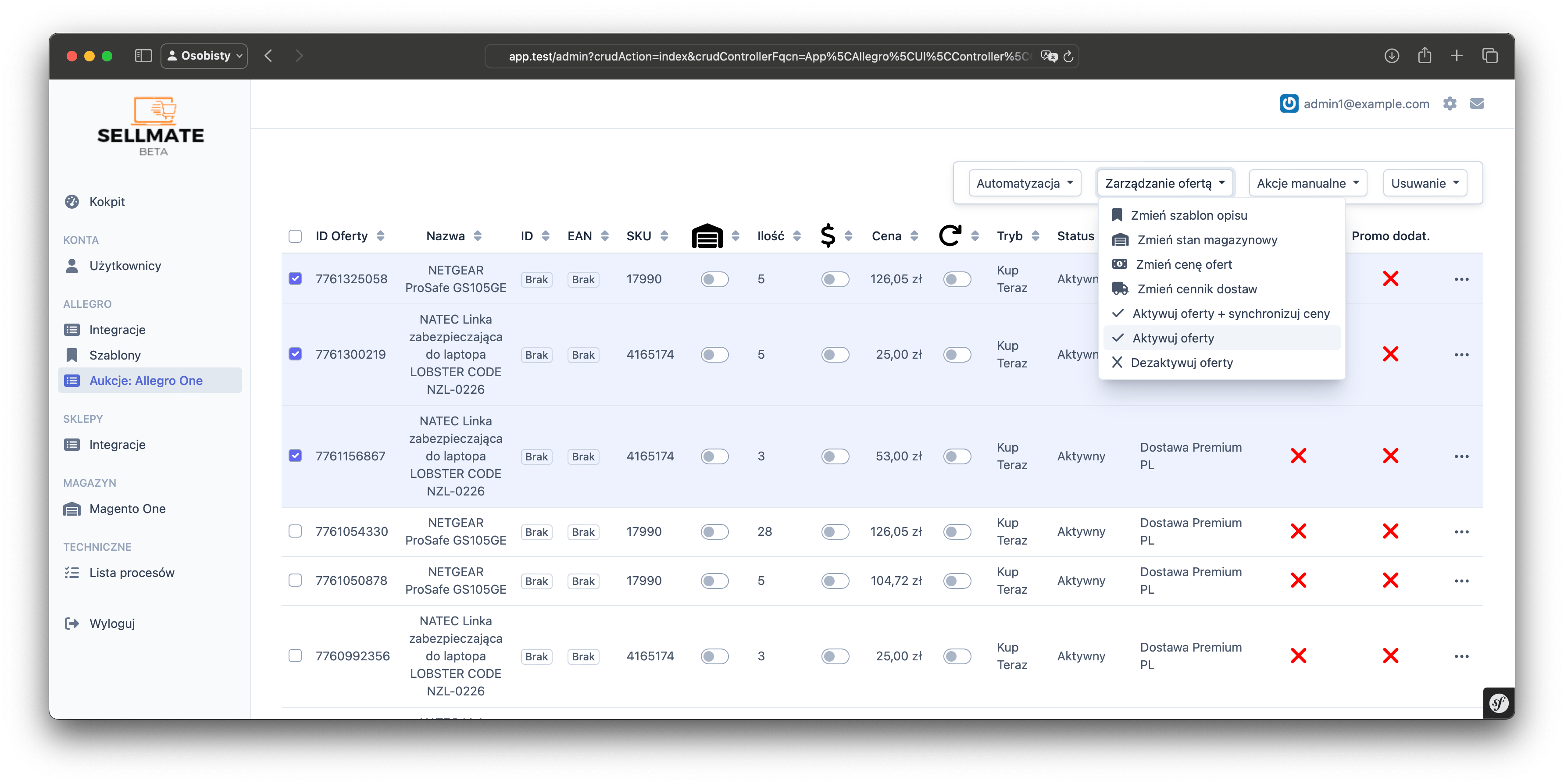
Task: Open Kokpit dashboard from sidebar
Action: 107,201
